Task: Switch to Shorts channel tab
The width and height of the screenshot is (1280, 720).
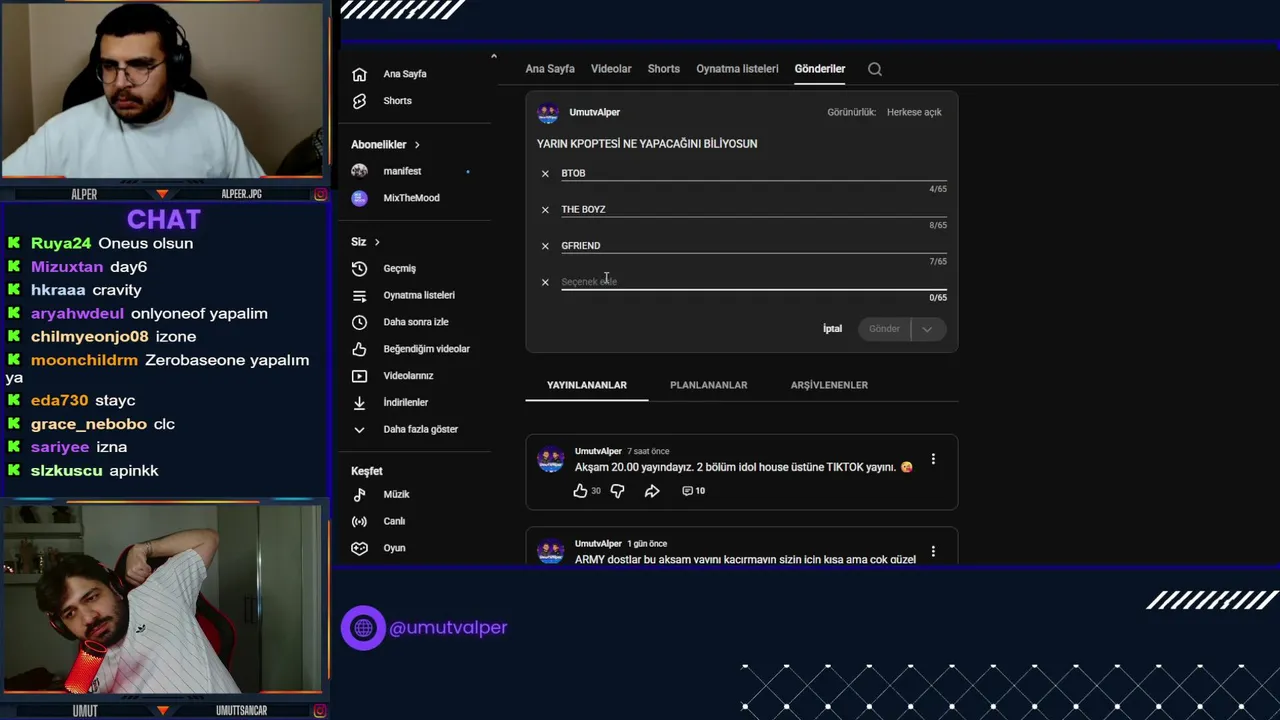Action: click(x=664, y=69)
